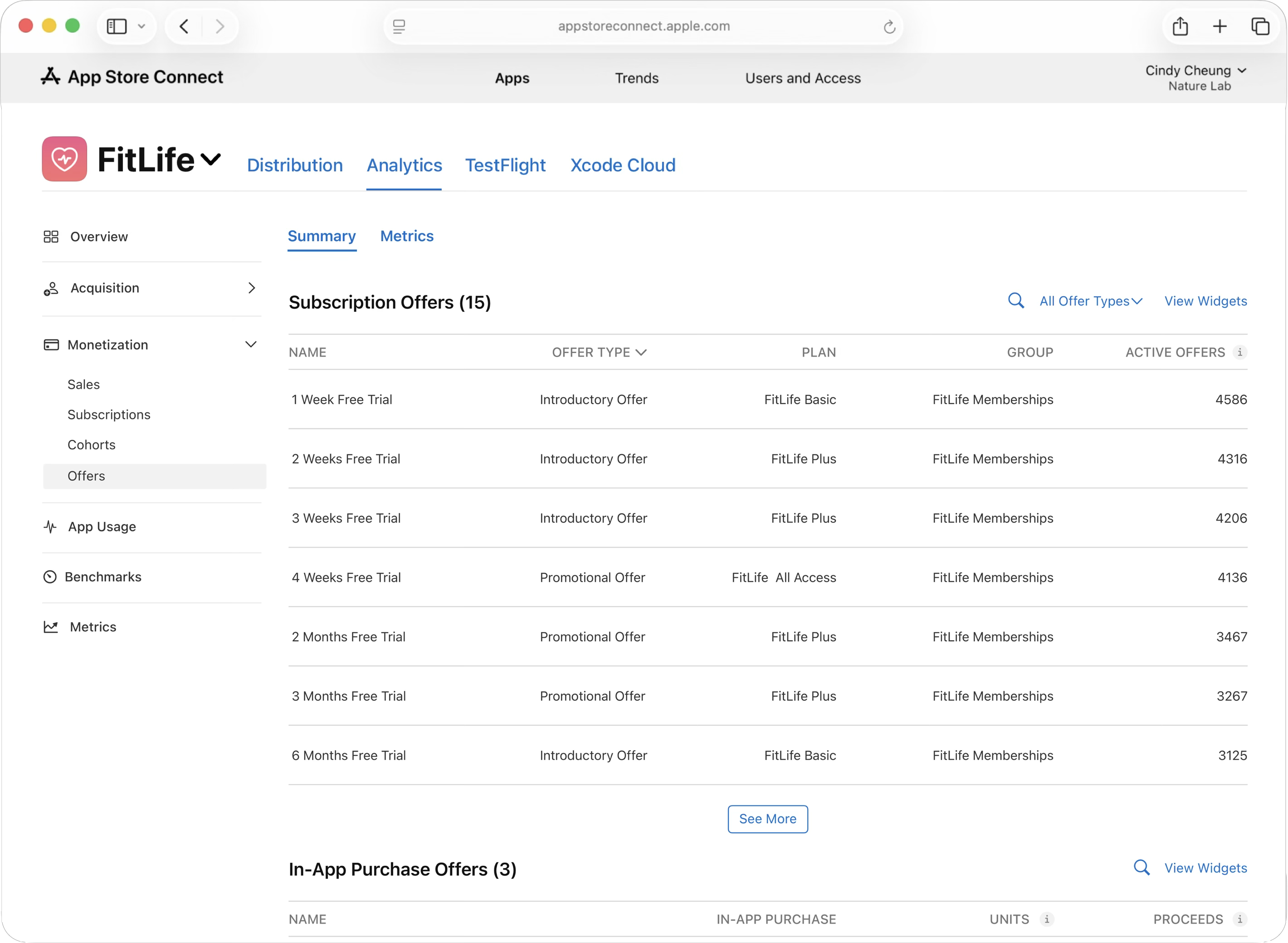Image resolution: width=1288 pixels, height=943 pixels.
Task: Reload the page with the refresh icon
Action: tap(889, 27)
